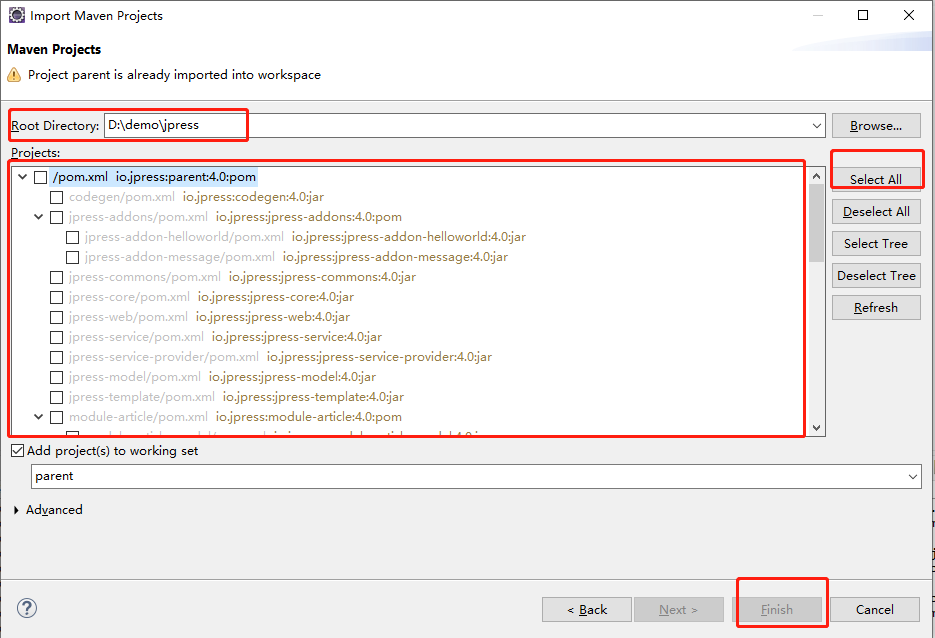Check the jpress-web/pom.xml checkbox

click(x=57, y=317)
